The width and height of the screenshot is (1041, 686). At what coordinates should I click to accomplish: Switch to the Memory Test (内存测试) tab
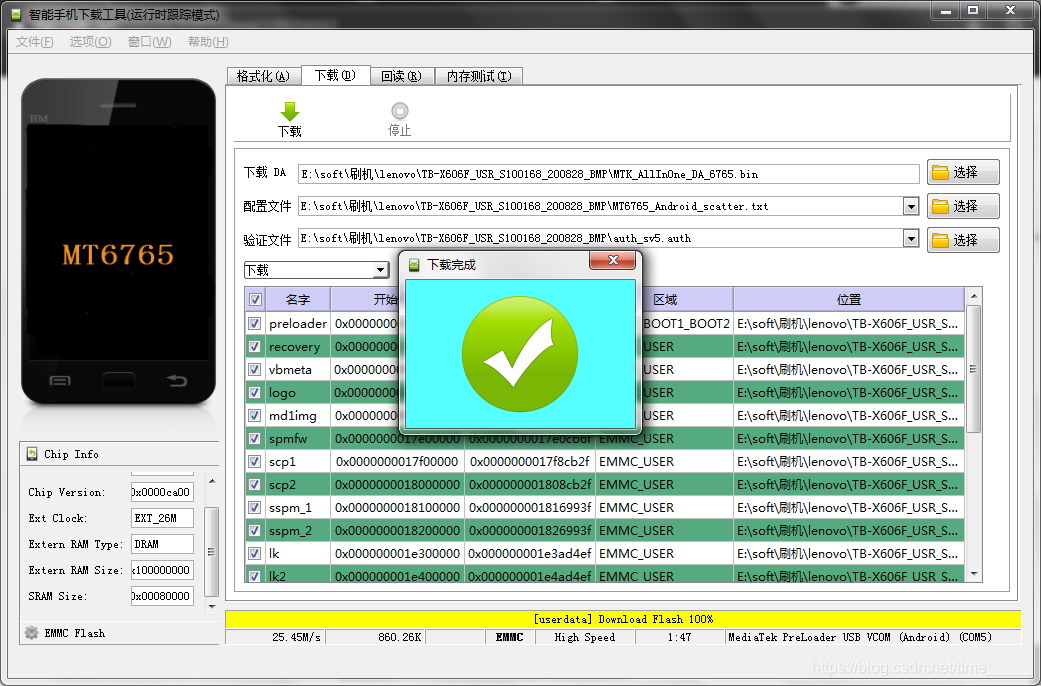coord(479,76)
